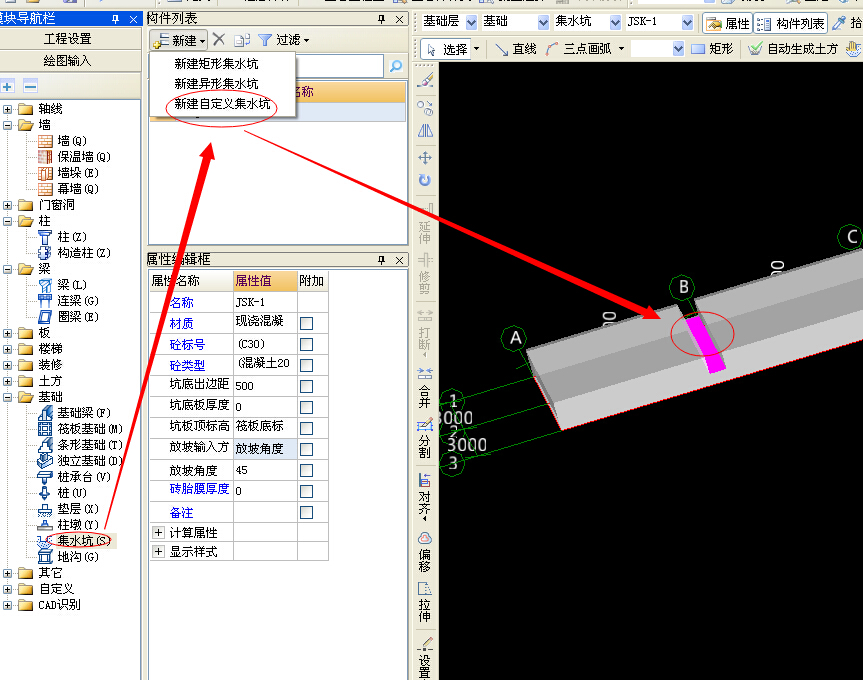
Task: Select 幕墙(Q) in tree
Action: coord(78,189)
